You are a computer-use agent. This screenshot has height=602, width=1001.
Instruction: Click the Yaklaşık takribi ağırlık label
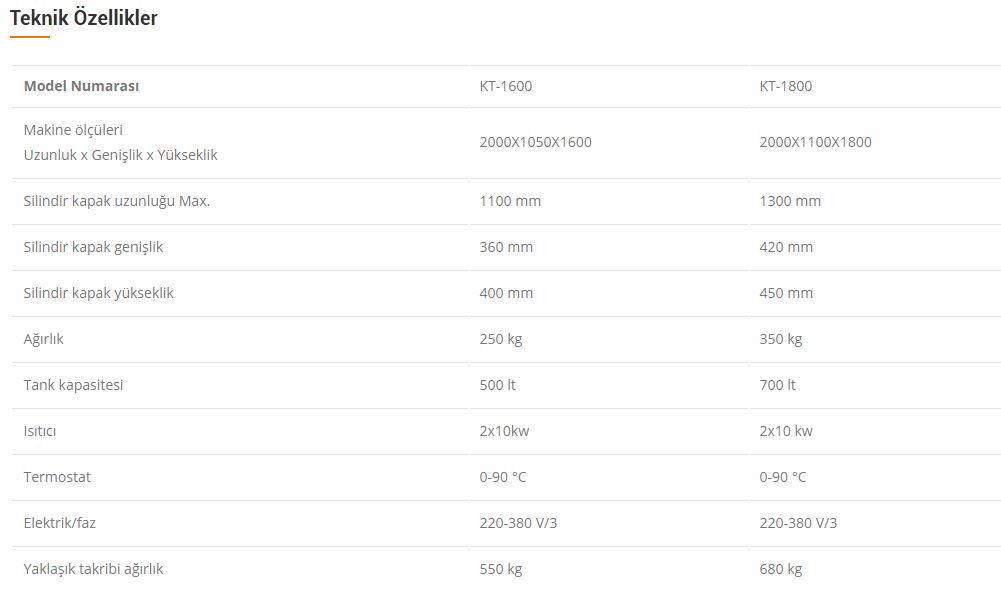click(93, 569)
